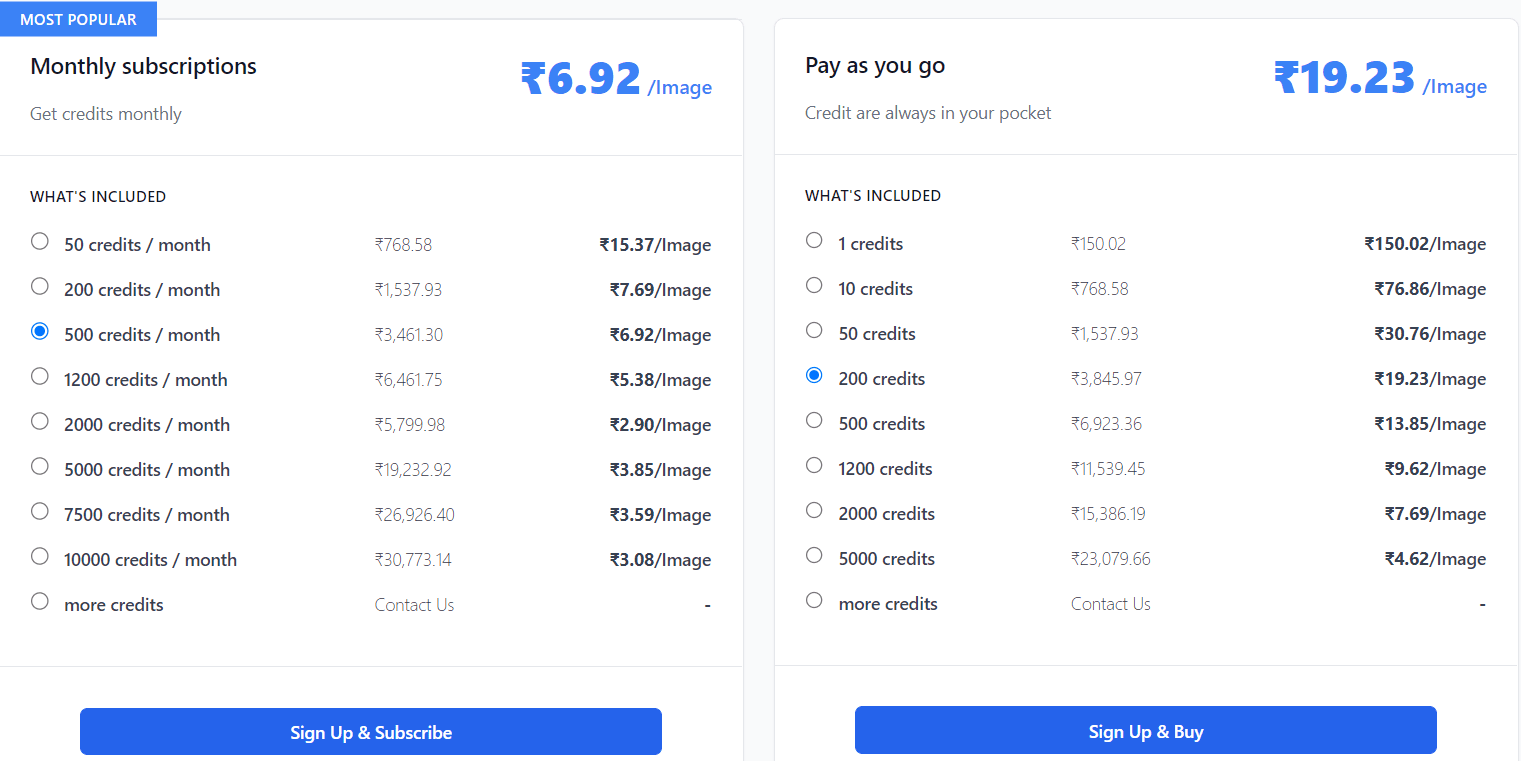The width and height of the screenshot is (1521, 761).
Task: Click Credit are always in your pocket text
Action: pos(928,113)
